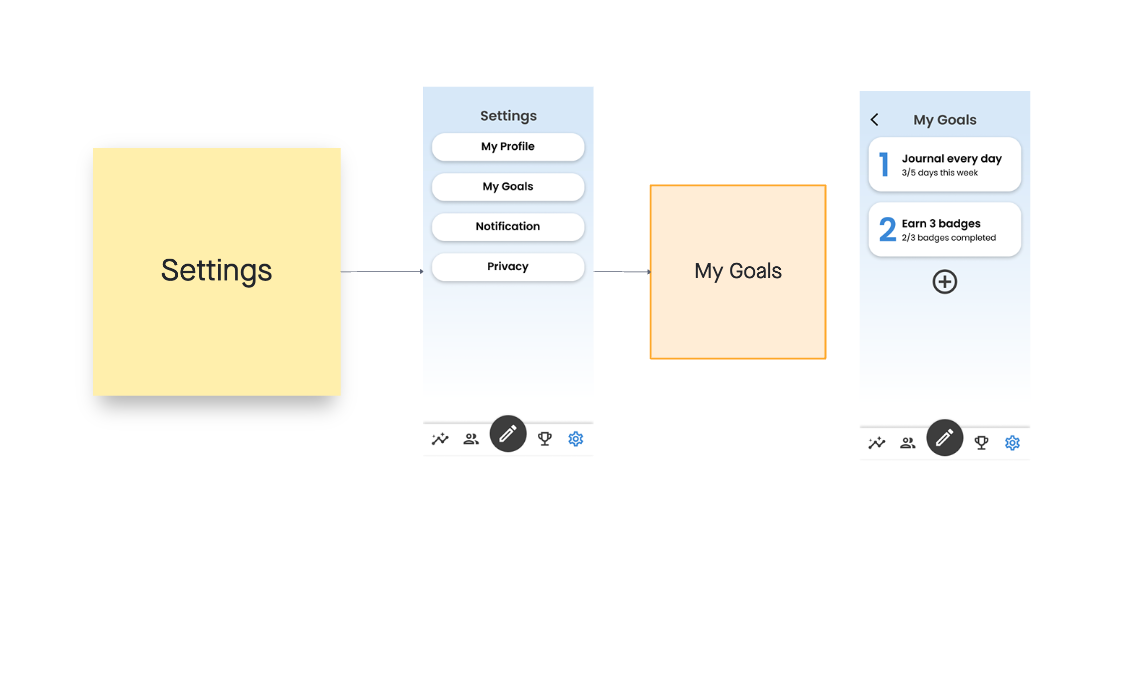Select the orange My Goals box
Viewport: 1134px width, 688px height.
(738, 271)
